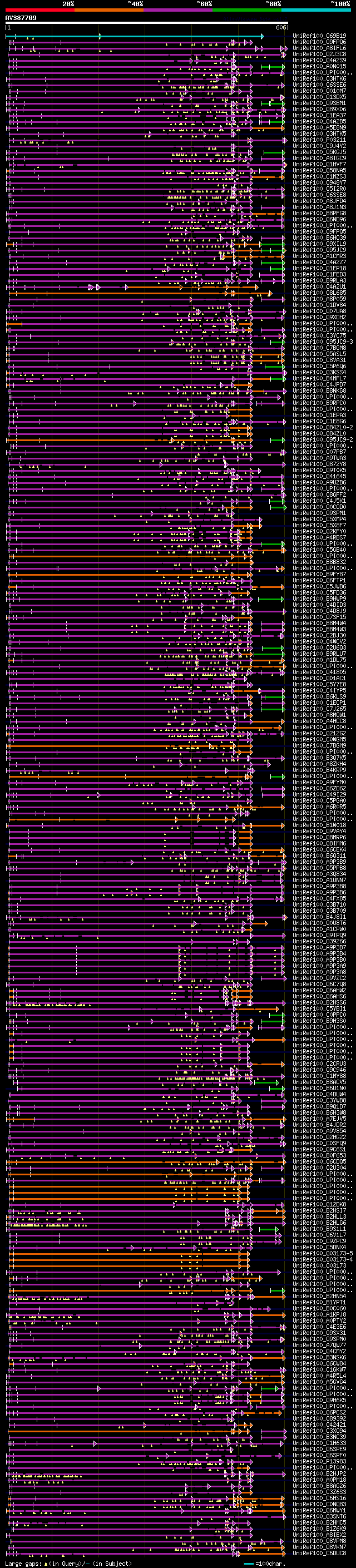Screen dimensions: 356x1568
Task: Select label UniRef100_C1MZS3
Action: (319, 176)
